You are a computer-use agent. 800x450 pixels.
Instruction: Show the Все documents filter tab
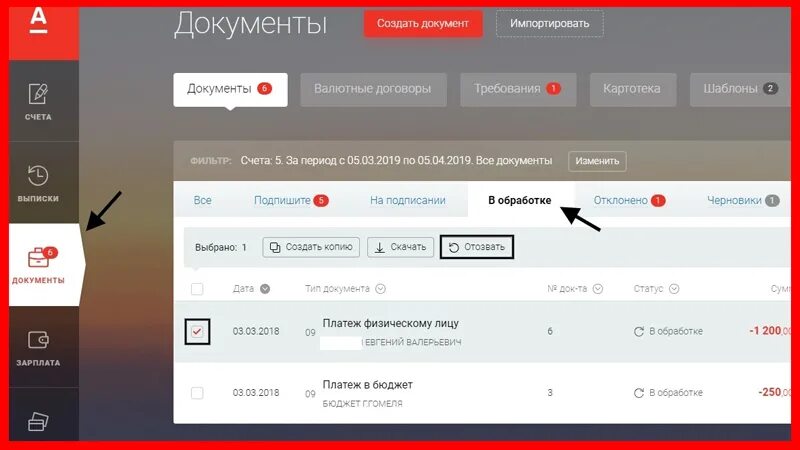203,201
